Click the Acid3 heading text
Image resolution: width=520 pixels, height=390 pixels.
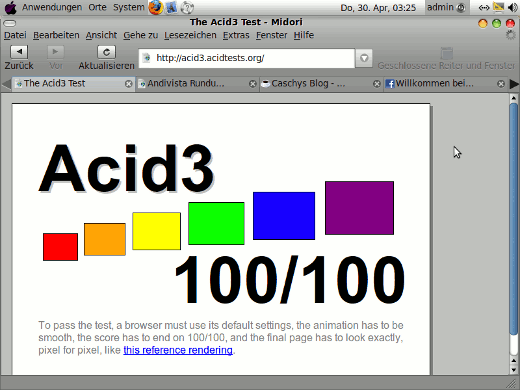click(126, 169)
